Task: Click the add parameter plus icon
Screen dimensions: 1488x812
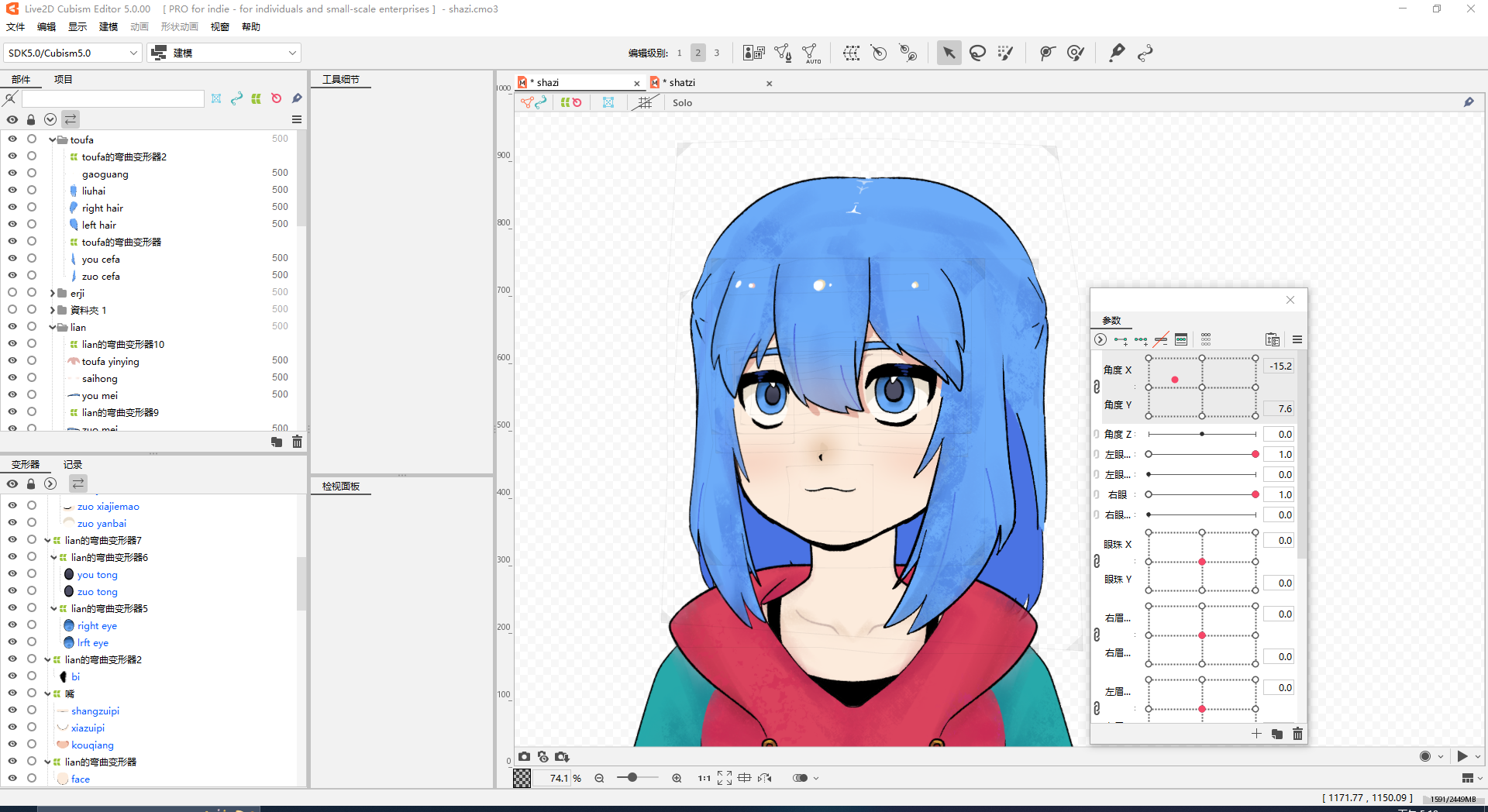Action: pos(1256,734)
